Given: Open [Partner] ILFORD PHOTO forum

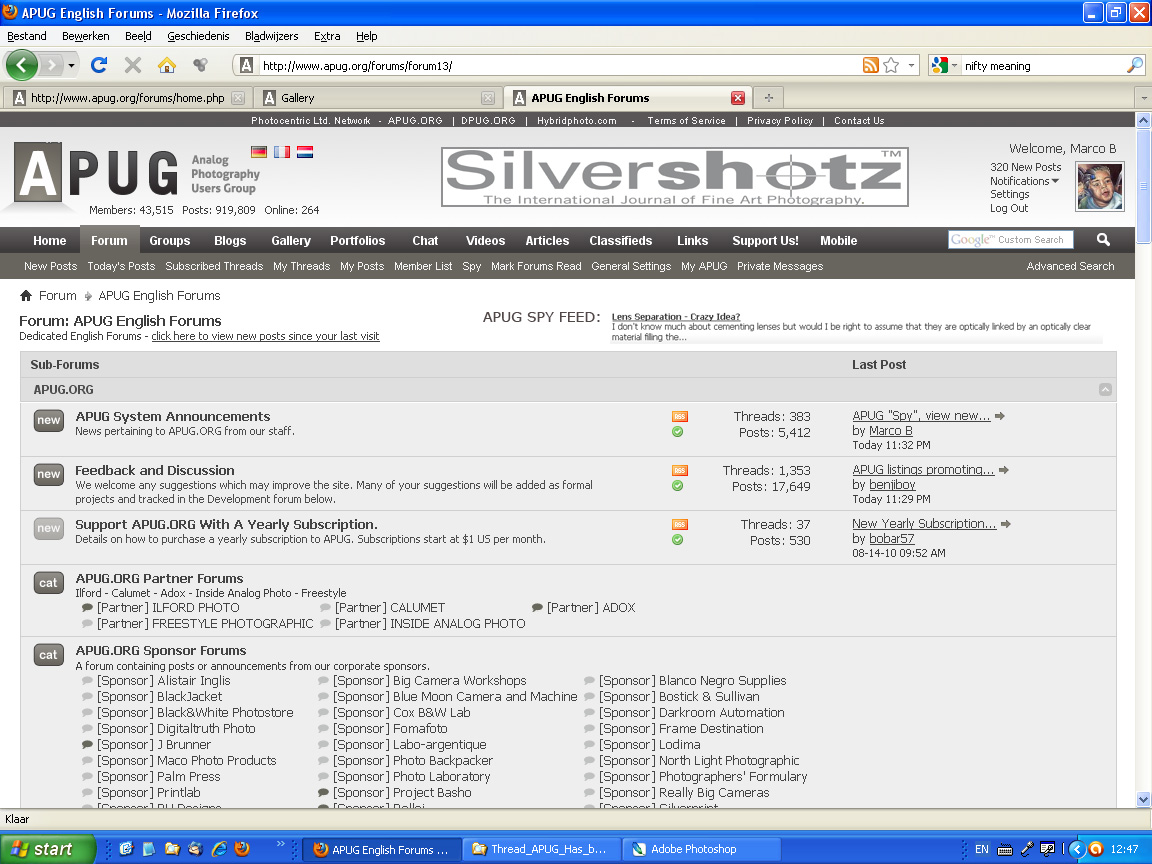Looking at the screenshot, I should [168, 608].
